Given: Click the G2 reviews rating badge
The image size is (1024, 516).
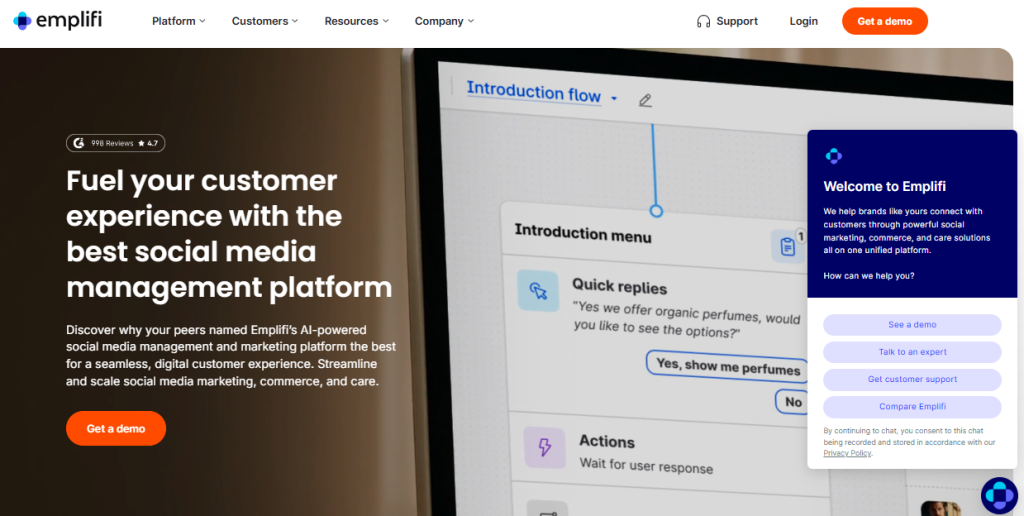Looking at the screenshot, I should 115,143.
